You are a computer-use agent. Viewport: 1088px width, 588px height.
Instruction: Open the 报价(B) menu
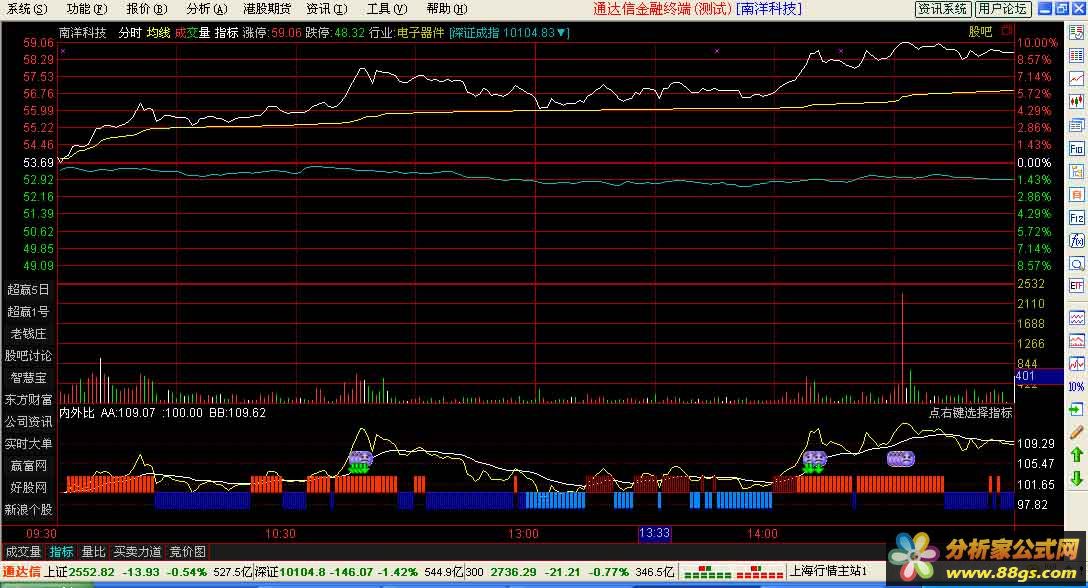147,9
